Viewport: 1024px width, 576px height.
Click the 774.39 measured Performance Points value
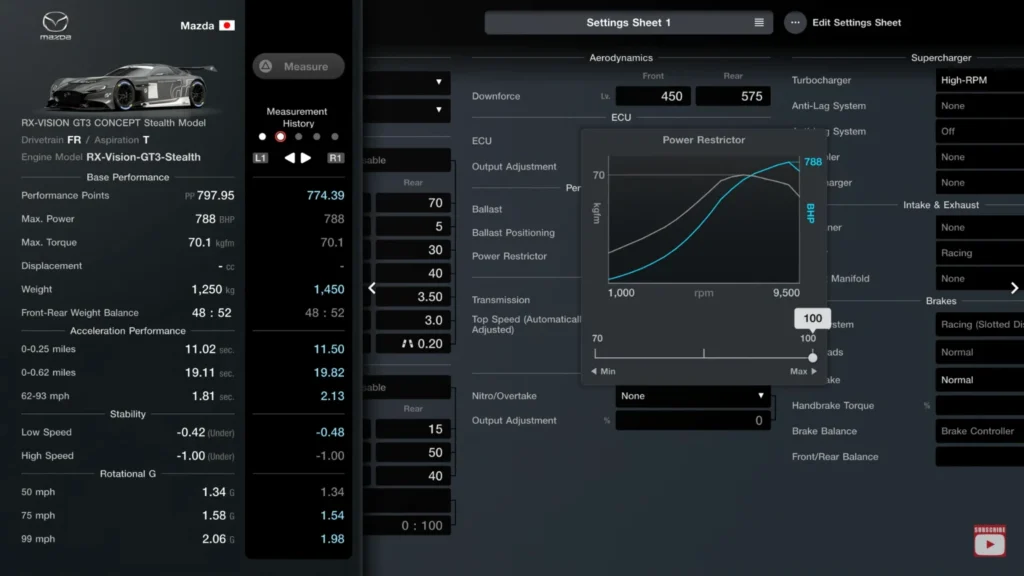(x=325, y=195)
